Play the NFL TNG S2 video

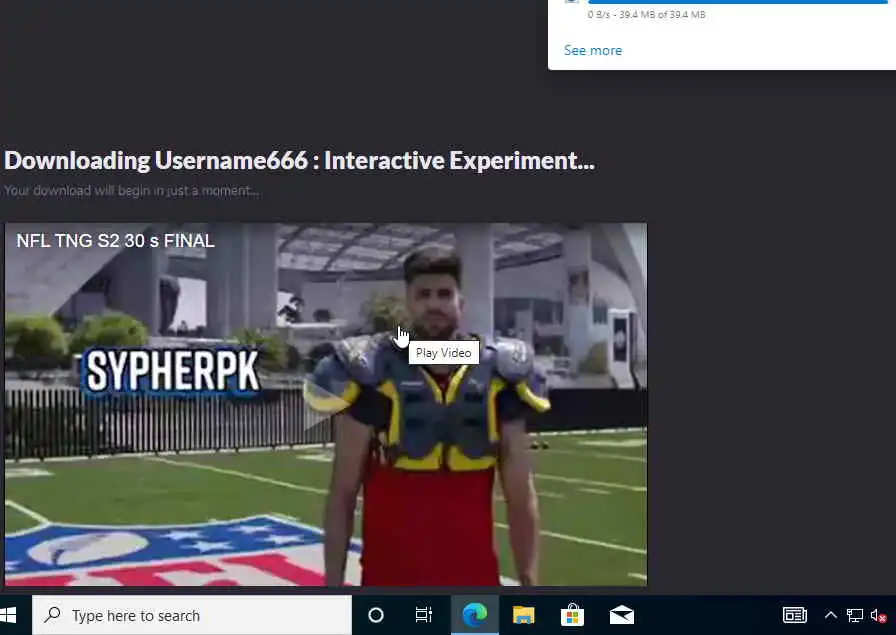tap(326, 404)
